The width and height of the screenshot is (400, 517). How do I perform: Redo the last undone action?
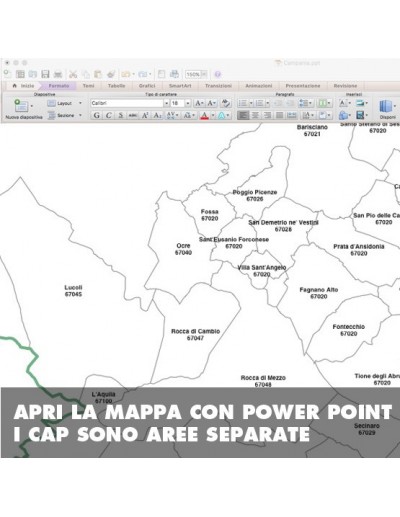[143, 74]
